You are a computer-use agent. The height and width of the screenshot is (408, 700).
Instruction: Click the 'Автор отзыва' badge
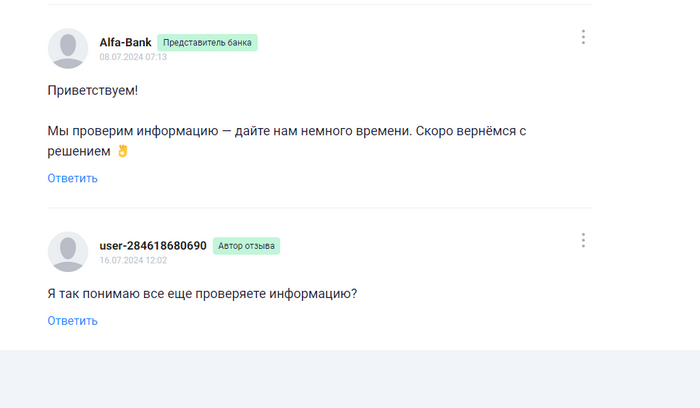[247, 246]
